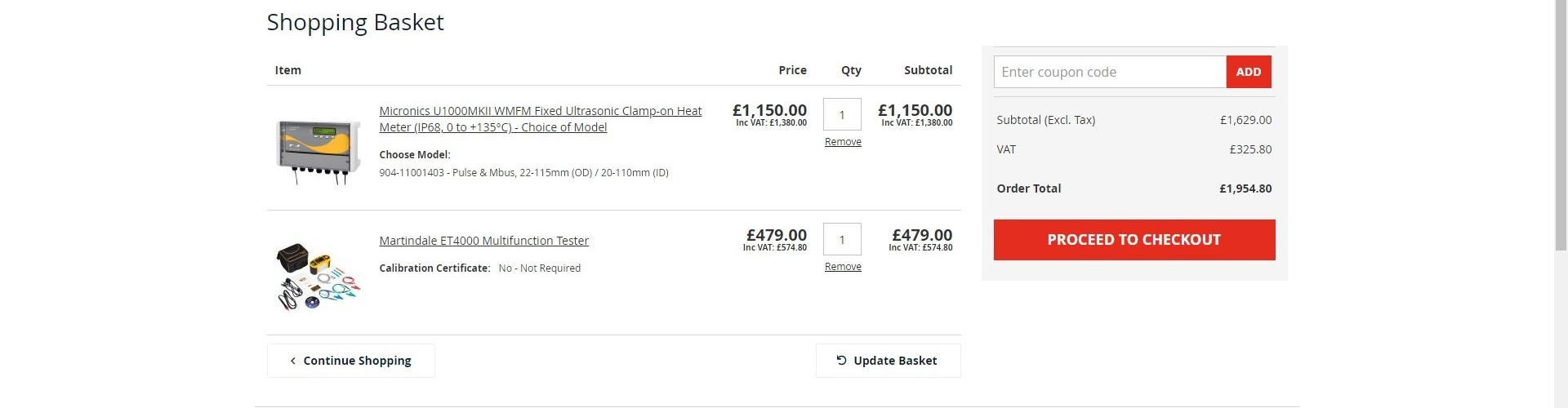The width and height of the screenshot is (1568, 408).
Task: Proceed to checkout
Action: pos(1134,240)
